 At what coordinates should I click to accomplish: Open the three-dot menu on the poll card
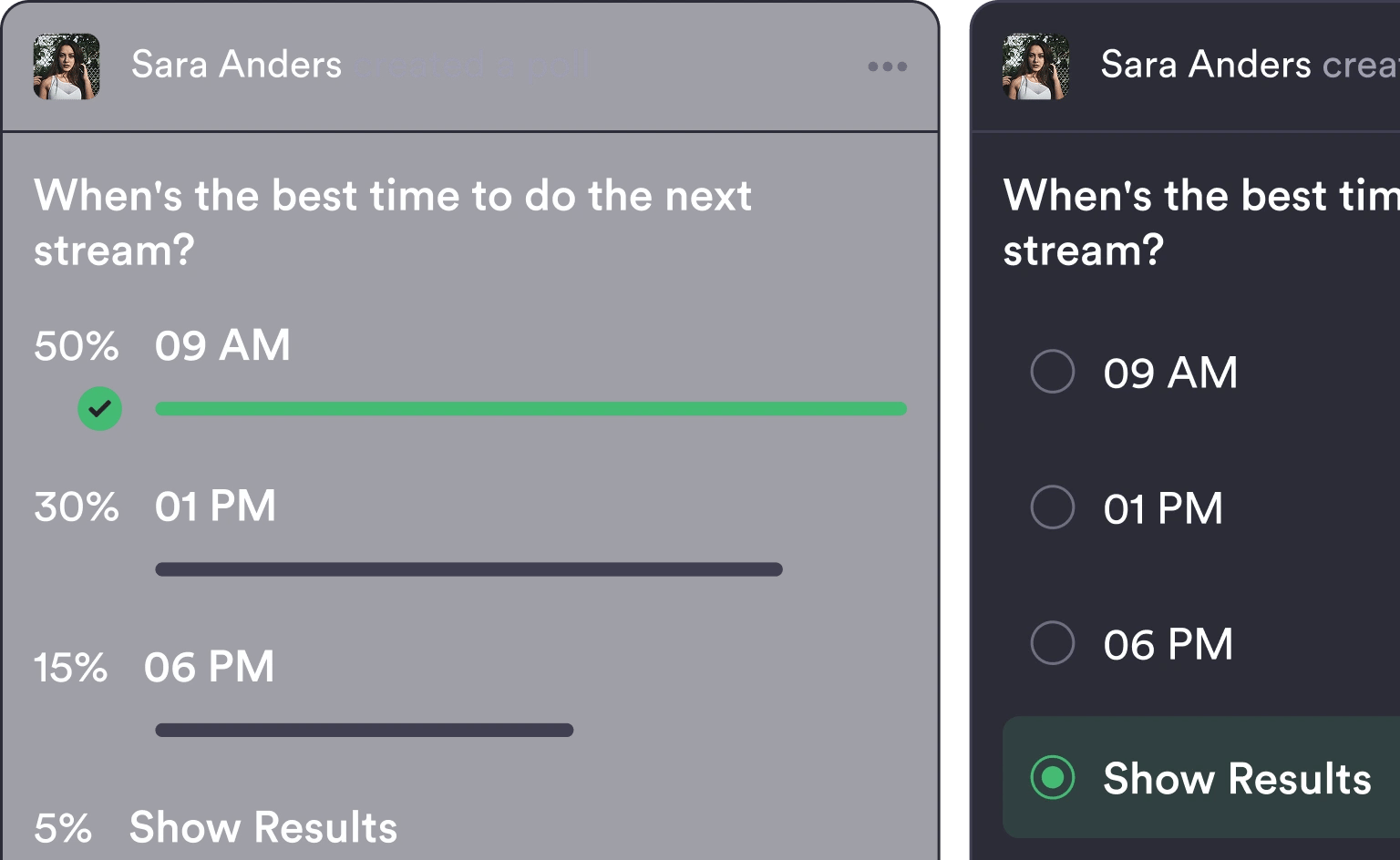click(x=887, y=67)
